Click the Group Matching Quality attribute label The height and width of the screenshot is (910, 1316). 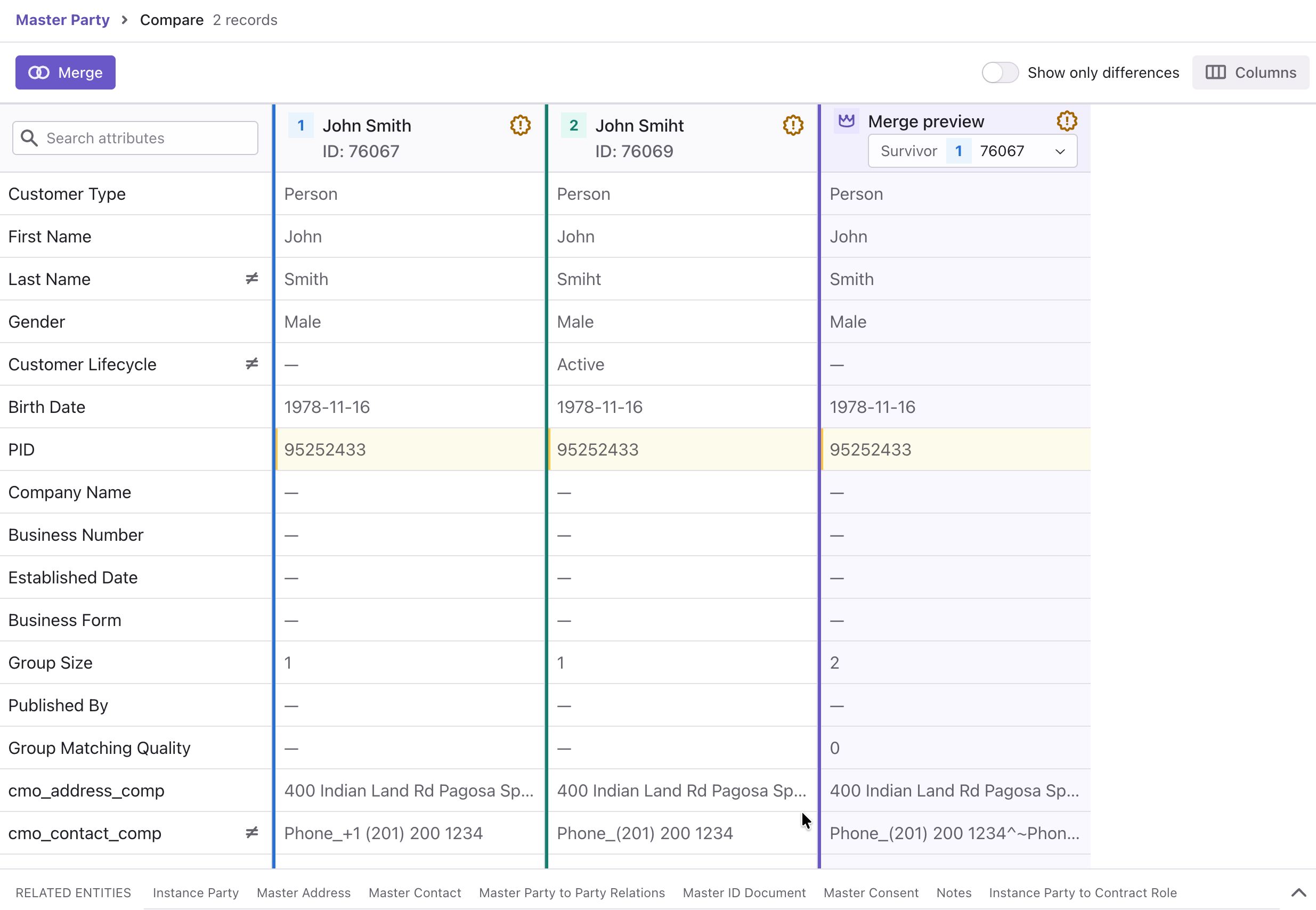pos(99,747)
